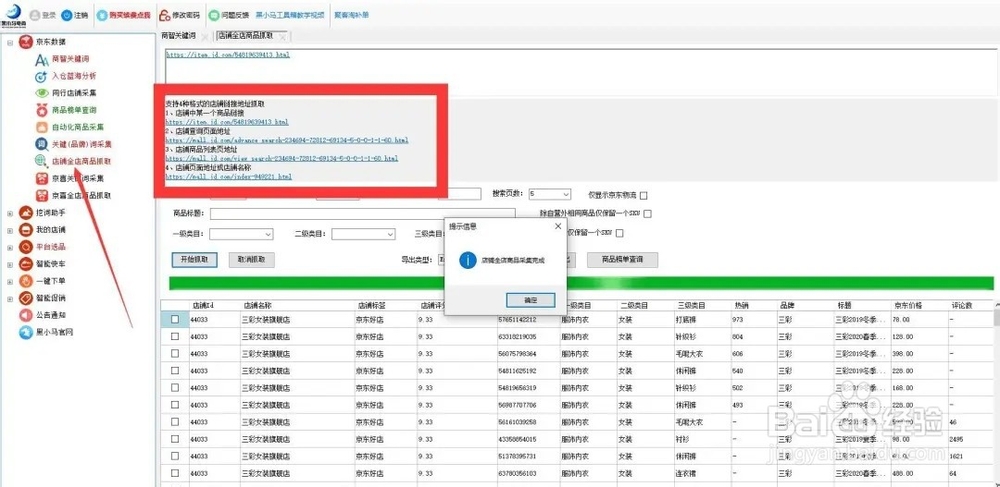
Task: Collapse the 京东数据 tree node
Action: [10, 43]
